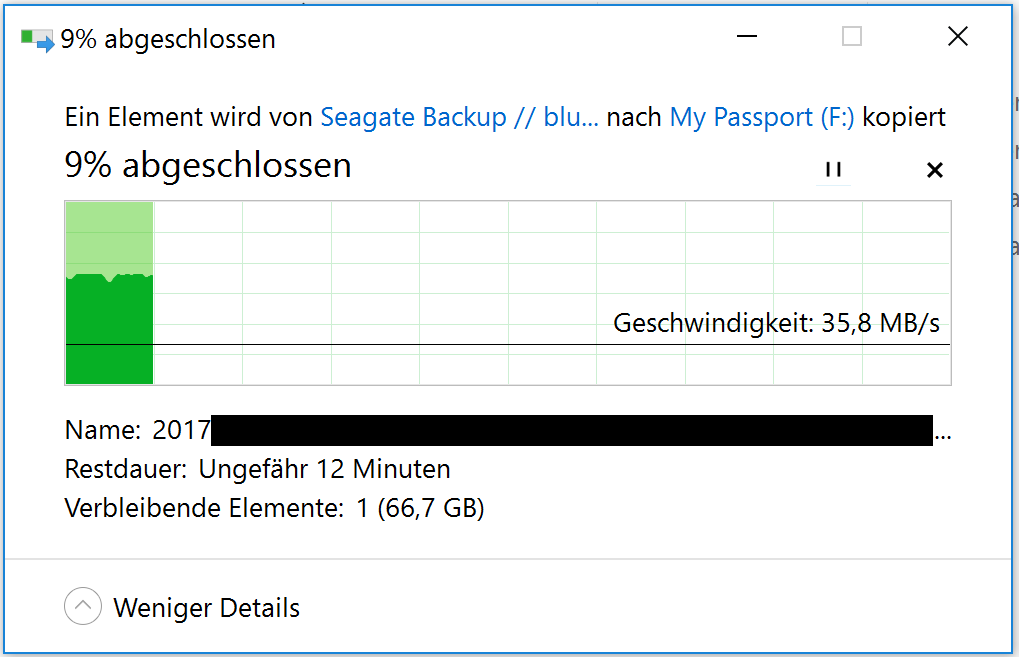This screenshot has width=1019, height=657.
Task: Close the copy progress window
Action: tap(957, 37)
